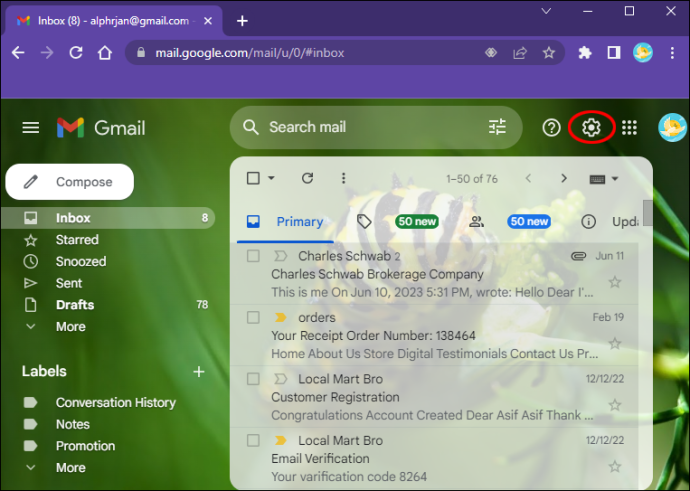The width and height of the screenshot is (690, 491).
Task: Refresh the inbox mail list
Action: (x=307, y=178)
